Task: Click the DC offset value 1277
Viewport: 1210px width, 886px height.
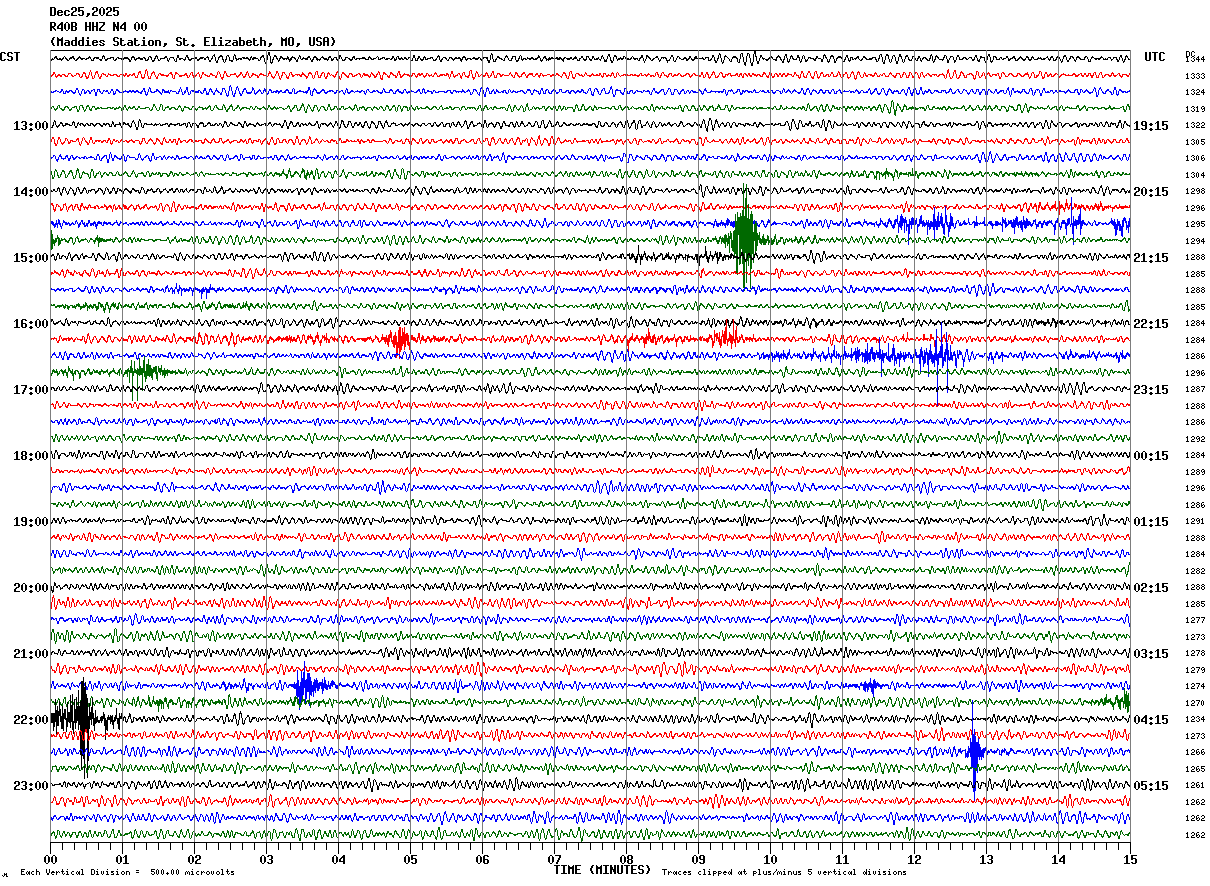Action: 1194,620
